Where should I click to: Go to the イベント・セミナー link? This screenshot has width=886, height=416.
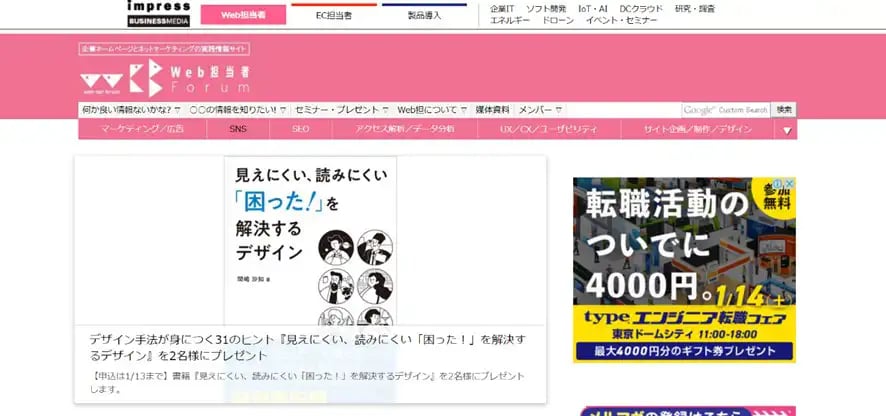click(x=621, y=20)
